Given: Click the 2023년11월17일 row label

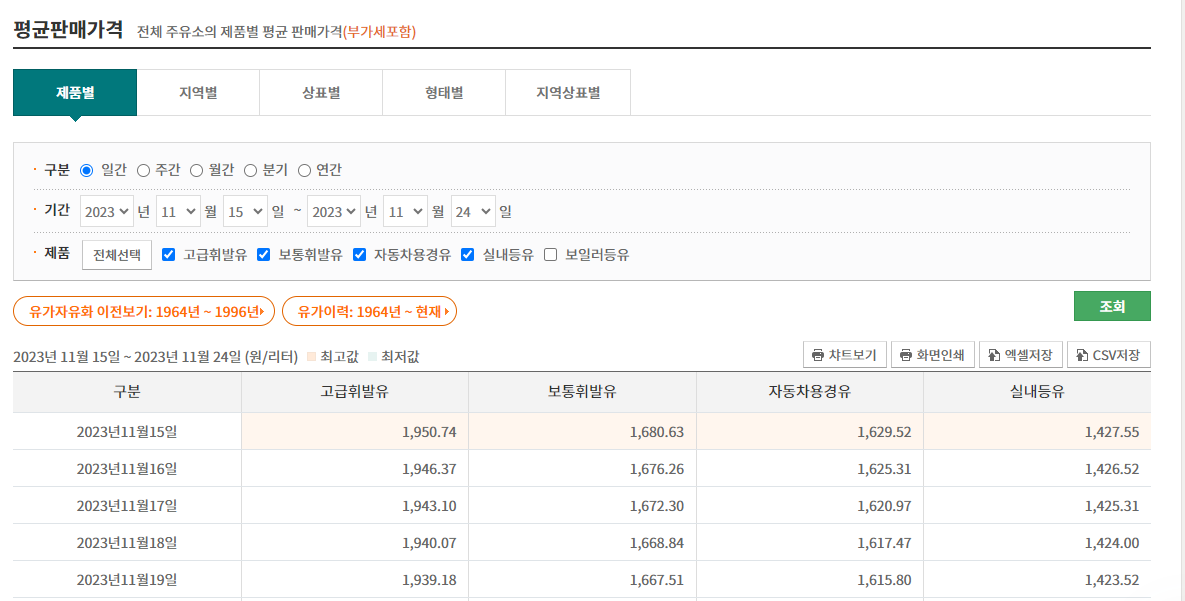Looking at the screenshot, I should click(127, 506).
